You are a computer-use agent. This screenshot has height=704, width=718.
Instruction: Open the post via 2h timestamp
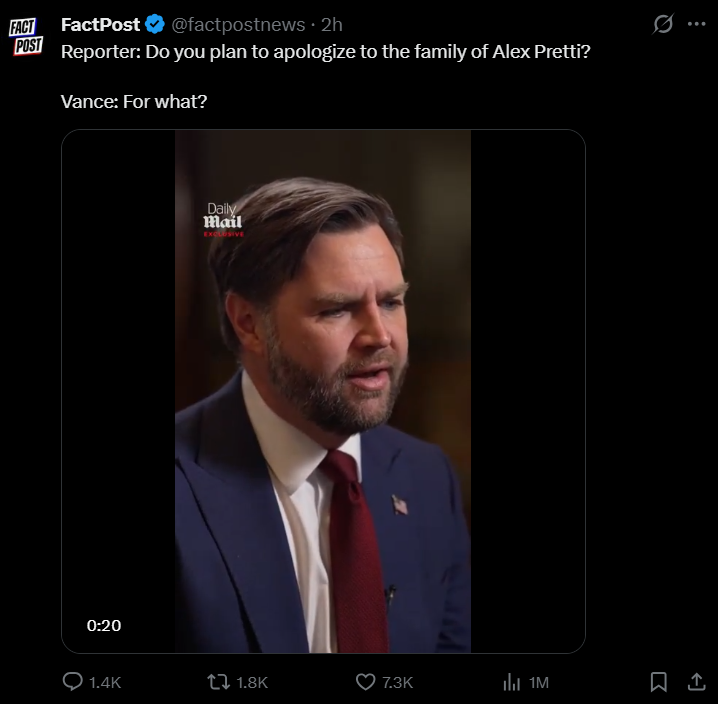(332, 24)
